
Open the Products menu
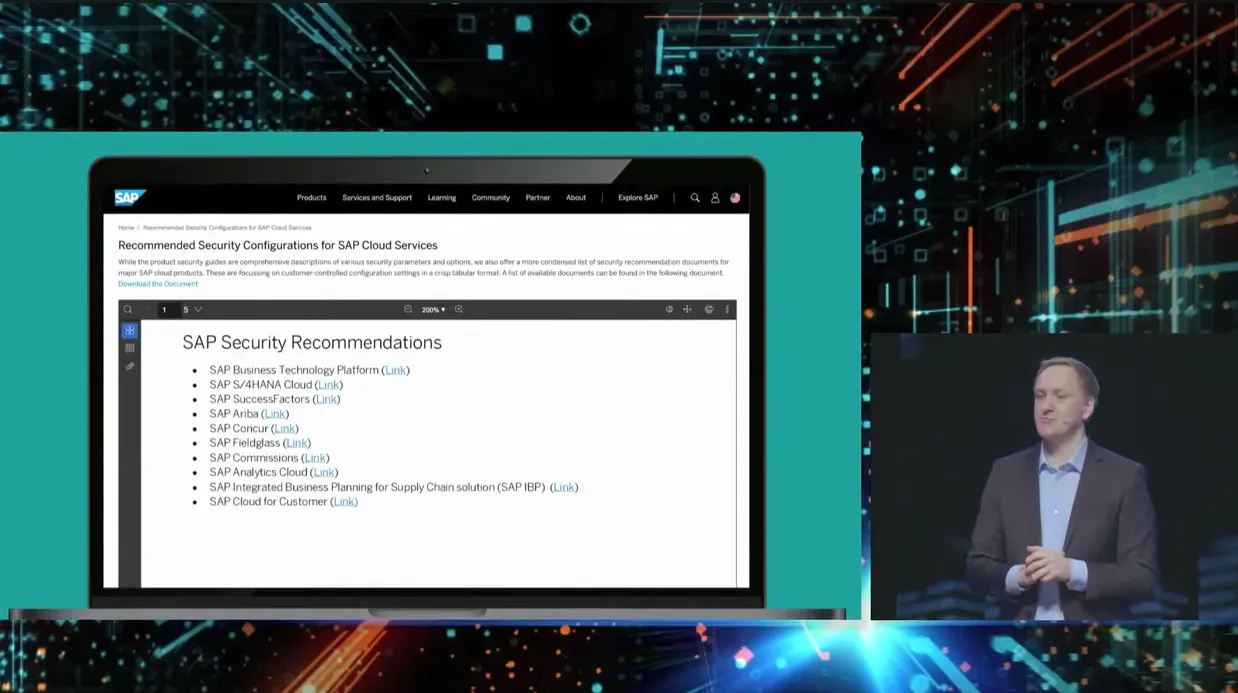311,198
